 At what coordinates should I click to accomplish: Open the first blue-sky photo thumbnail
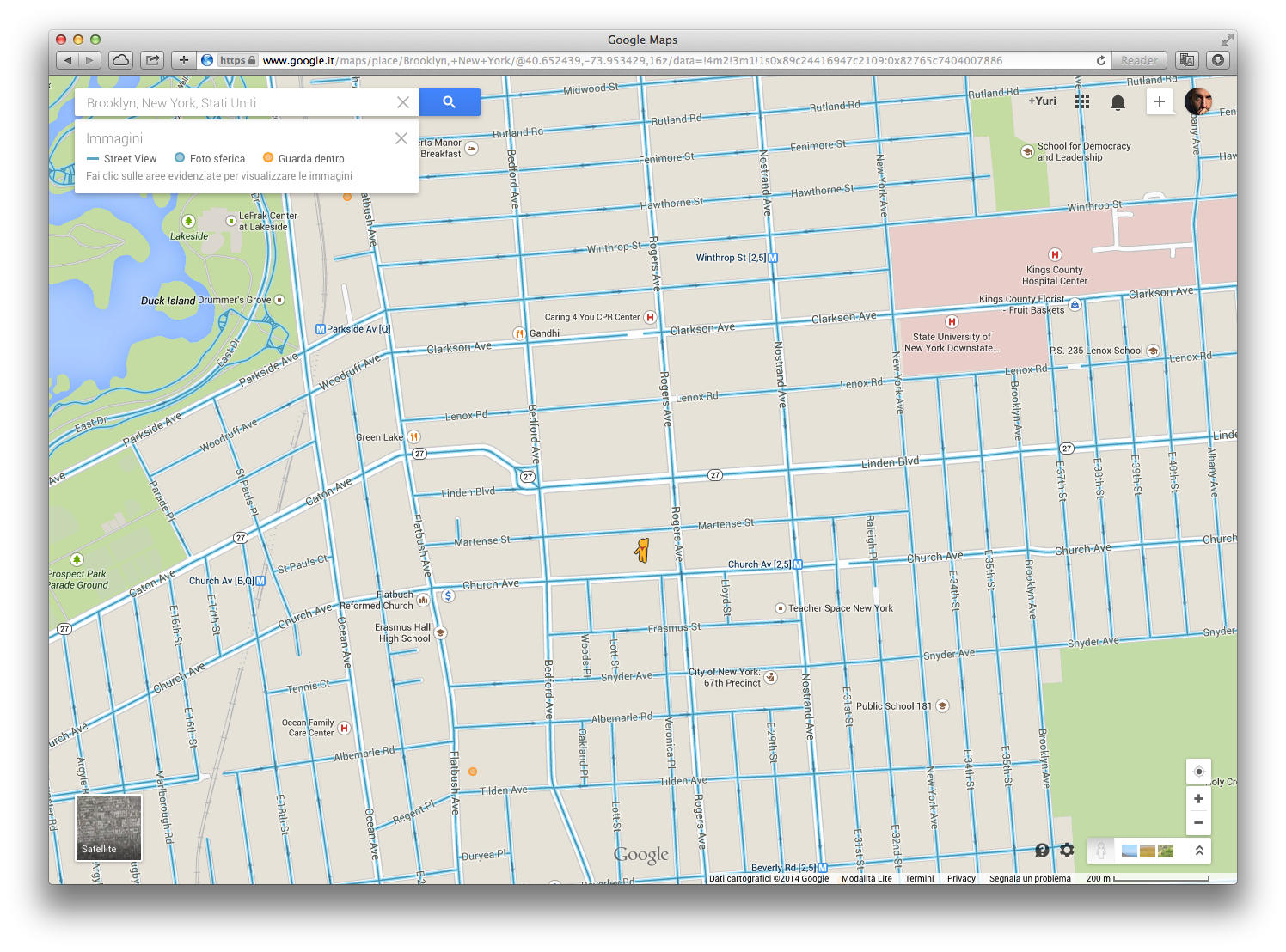1130,851
